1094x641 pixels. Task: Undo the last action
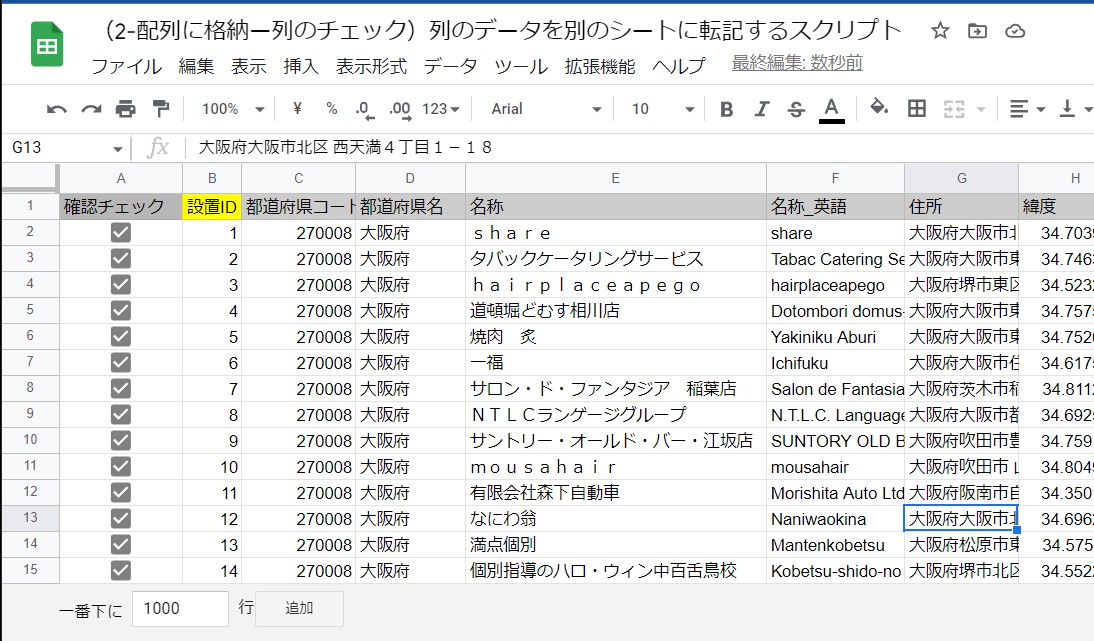tap(57, 109)
